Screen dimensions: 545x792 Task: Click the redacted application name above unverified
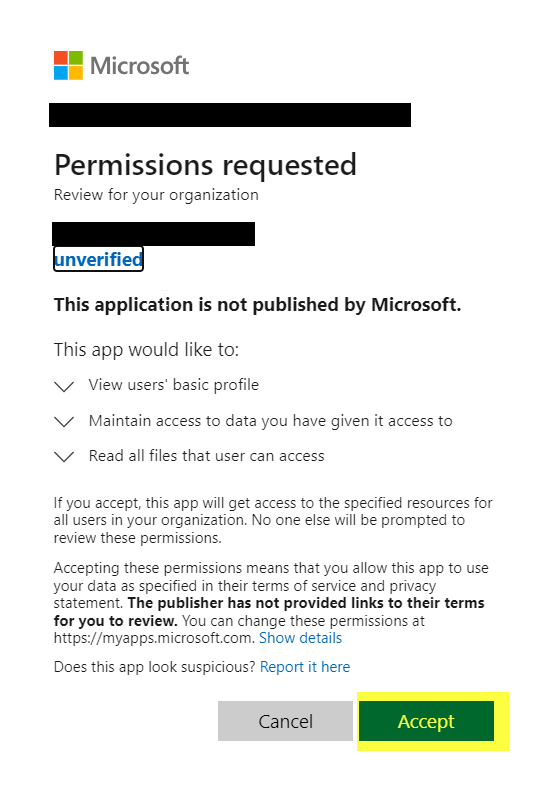coord(154,234)
